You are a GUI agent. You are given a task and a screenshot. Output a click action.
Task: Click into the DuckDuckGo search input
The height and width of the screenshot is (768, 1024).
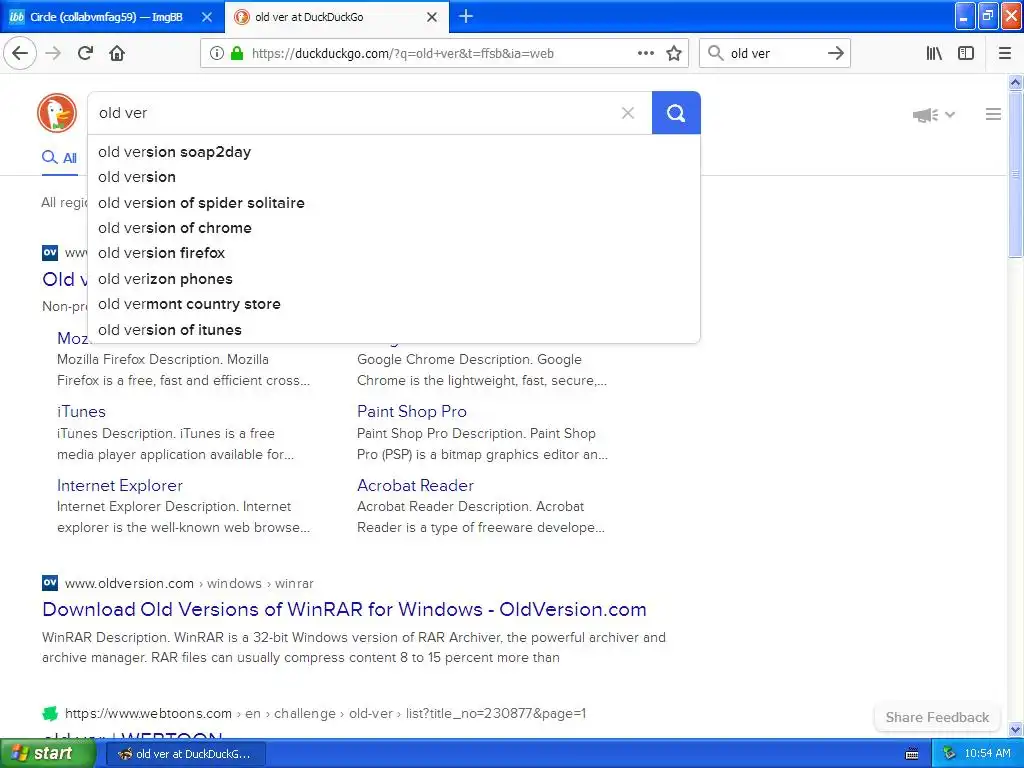pos(353,113)
